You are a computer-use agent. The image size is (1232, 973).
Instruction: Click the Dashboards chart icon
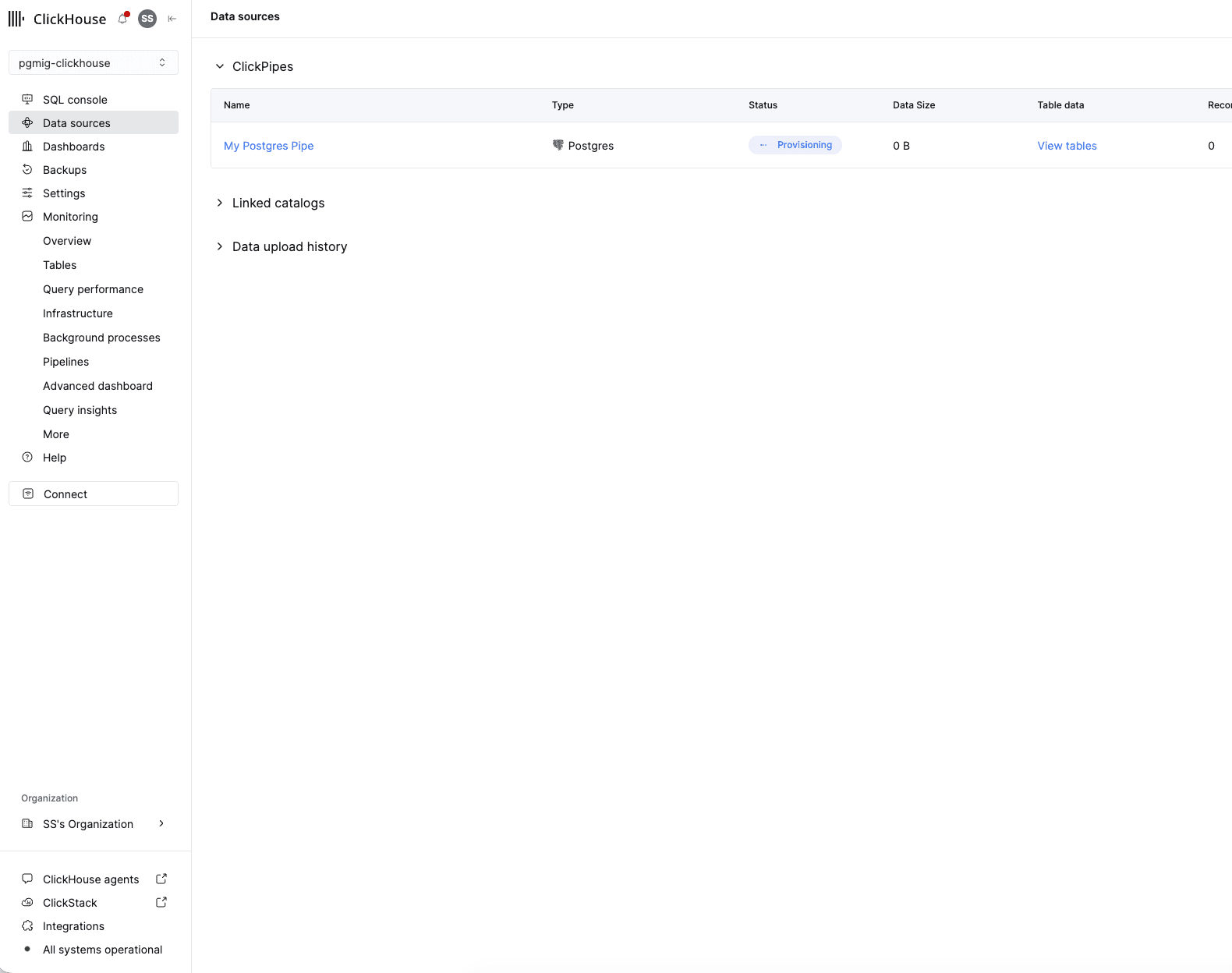coord(27,146)
